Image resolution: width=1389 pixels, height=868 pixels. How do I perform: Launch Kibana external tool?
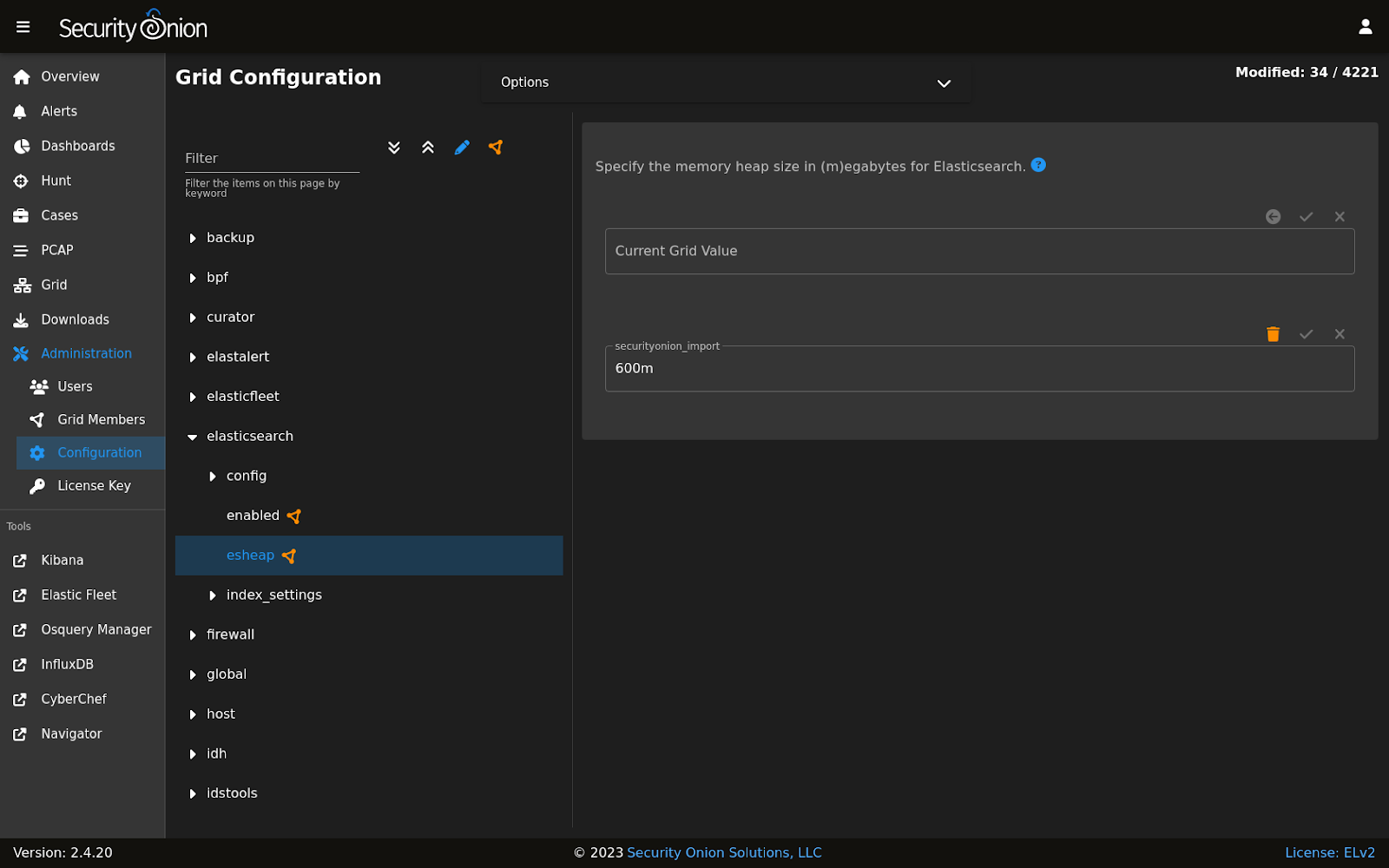[82, 560]
